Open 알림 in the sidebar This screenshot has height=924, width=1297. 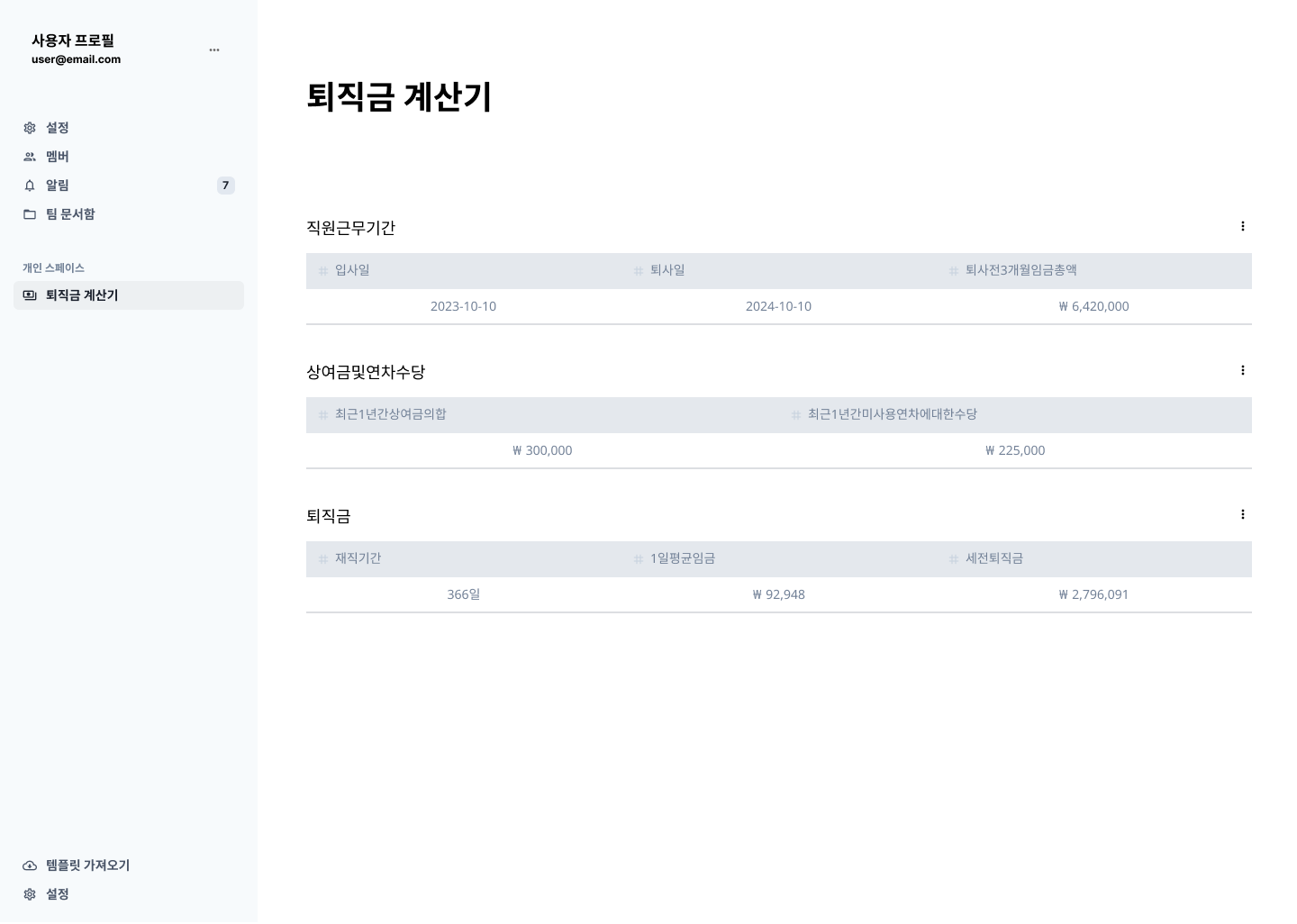click(129, 186)
